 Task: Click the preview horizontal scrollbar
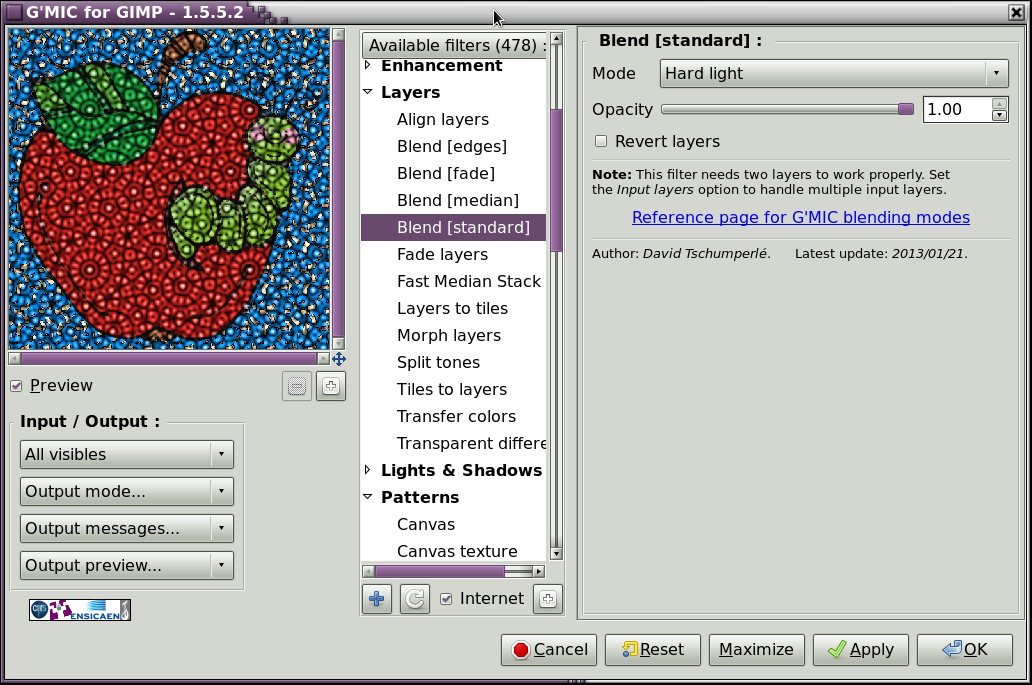(x=169, y=359)
